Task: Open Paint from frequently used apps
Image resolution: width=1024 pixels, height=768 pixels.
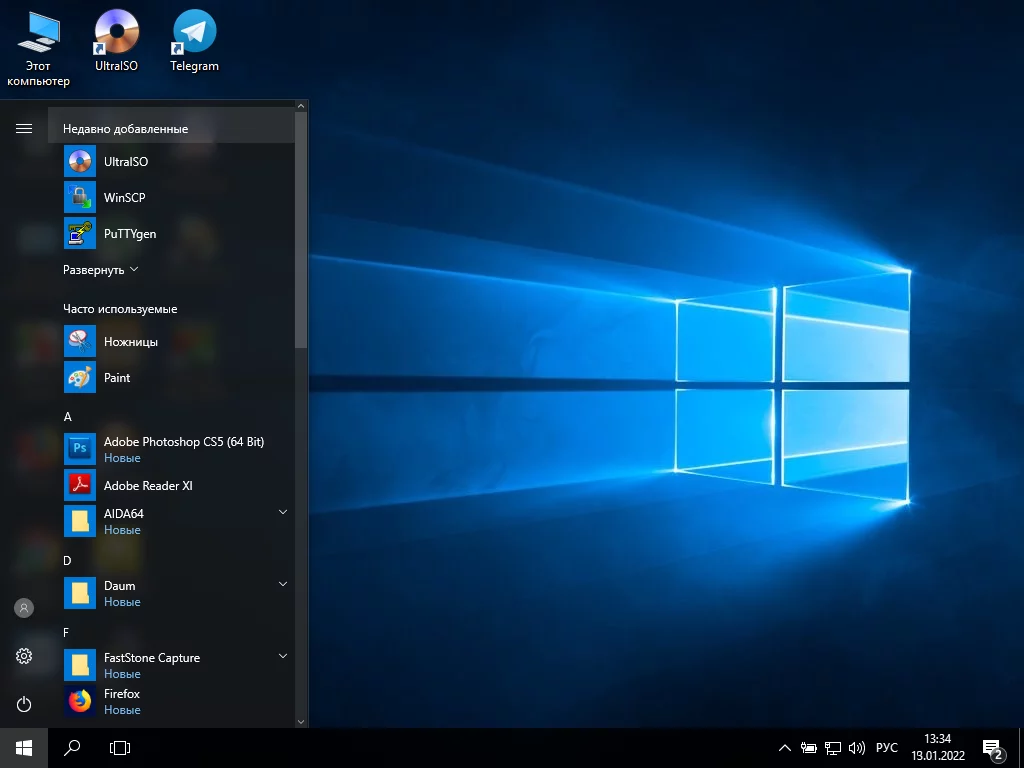Action: click(x=117, y=378)
